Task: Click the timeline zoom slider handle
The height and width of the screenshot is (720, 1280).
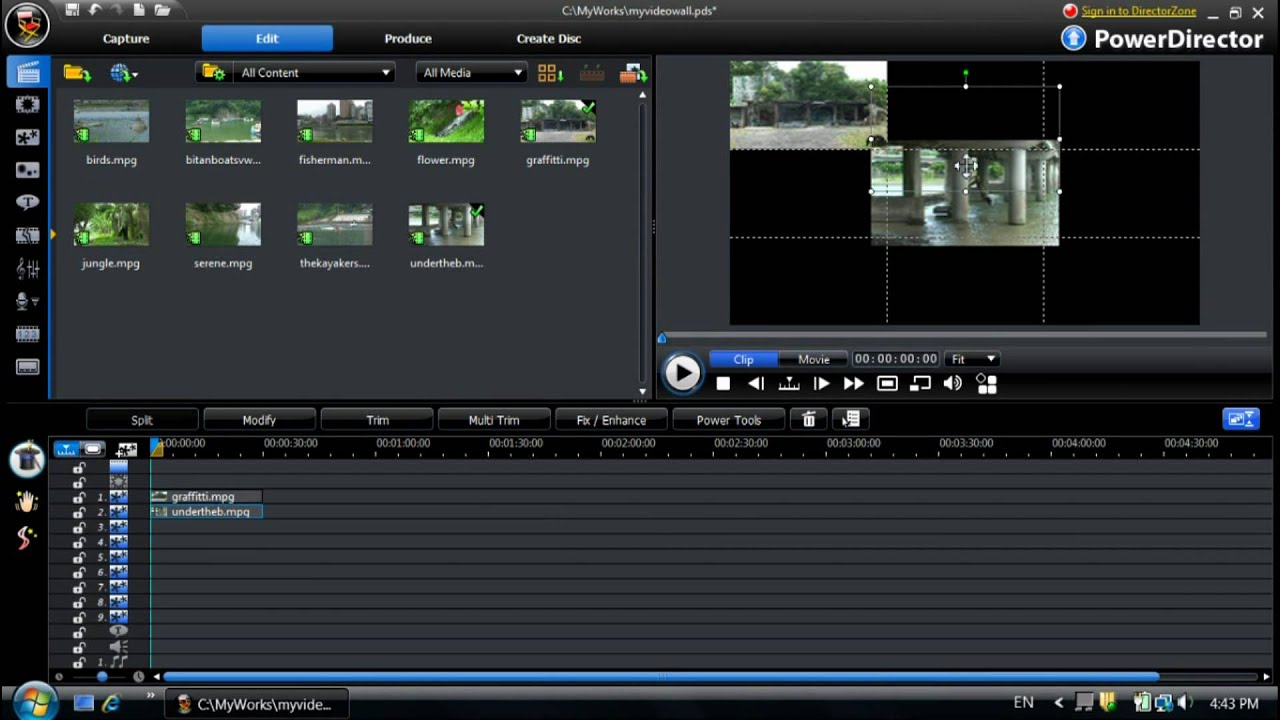Action: click(102, 677)
